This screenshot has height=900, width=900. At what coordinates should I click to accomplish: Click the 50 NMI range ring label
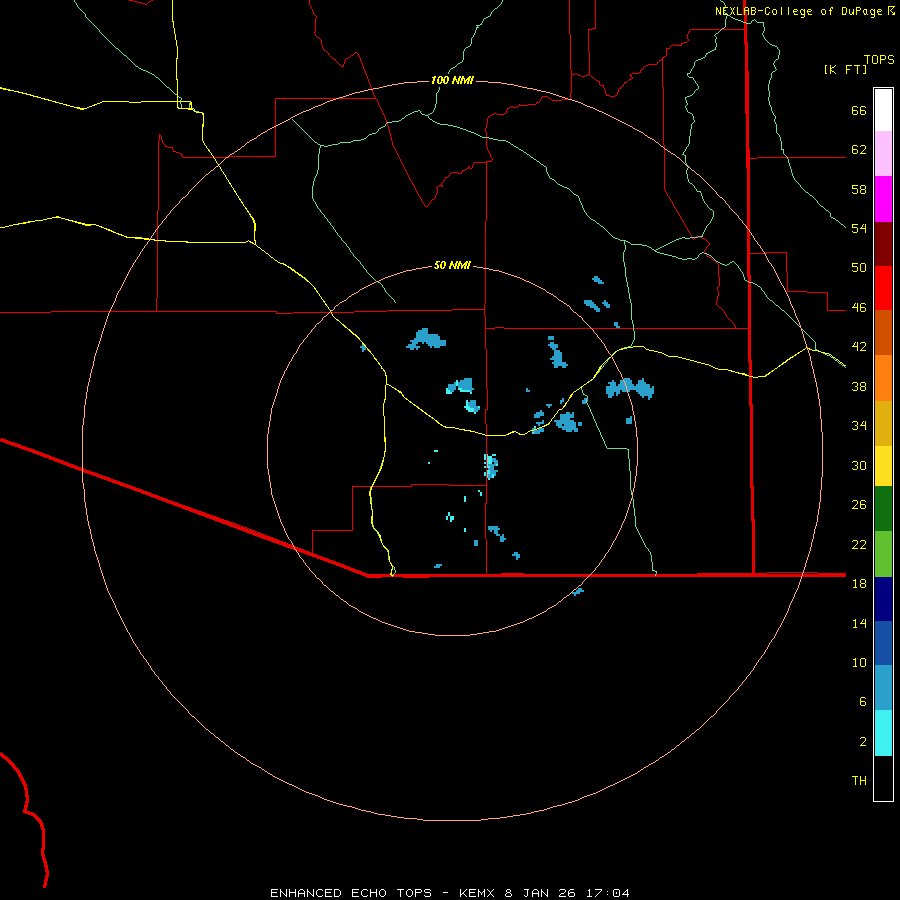pos(452,265)
